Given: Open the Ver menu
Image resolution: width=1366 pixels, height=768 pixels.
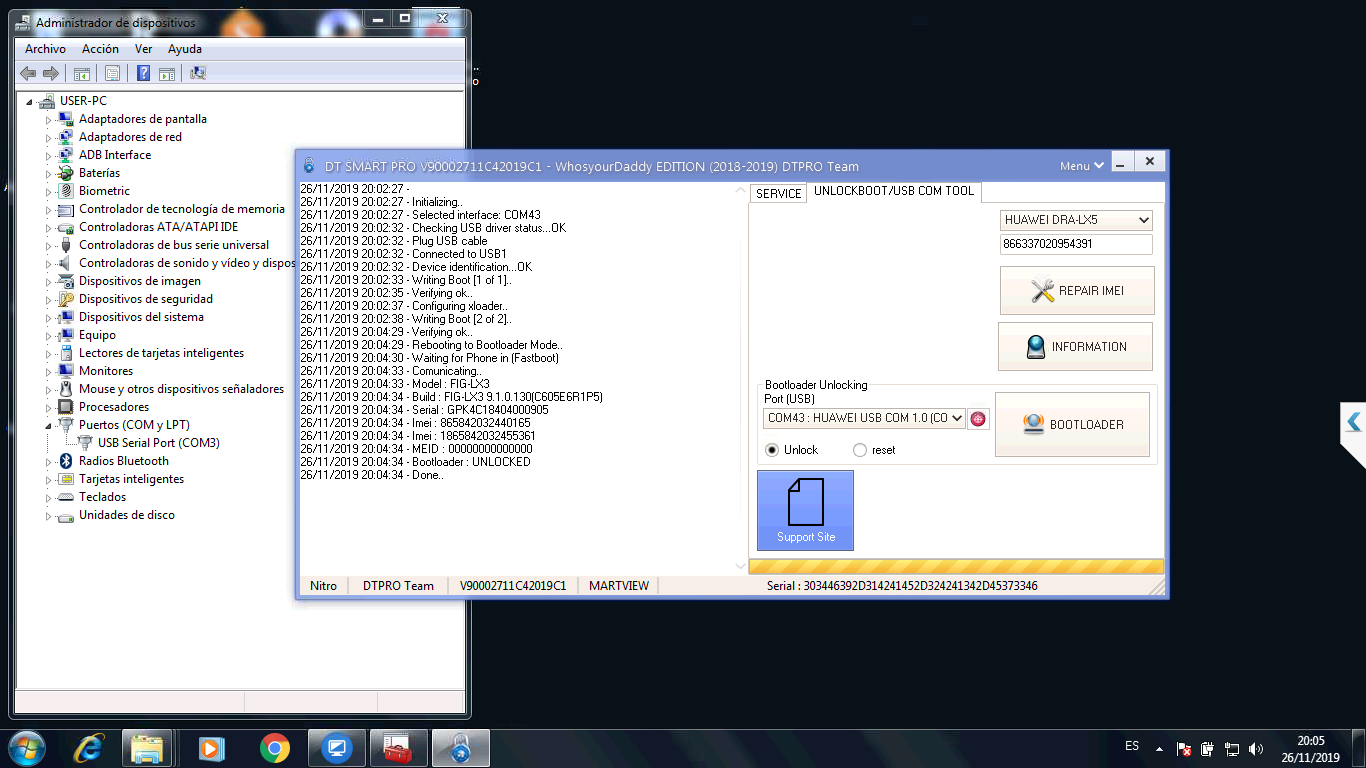Looking at the screenshot, I should click(x=144, y=49).
